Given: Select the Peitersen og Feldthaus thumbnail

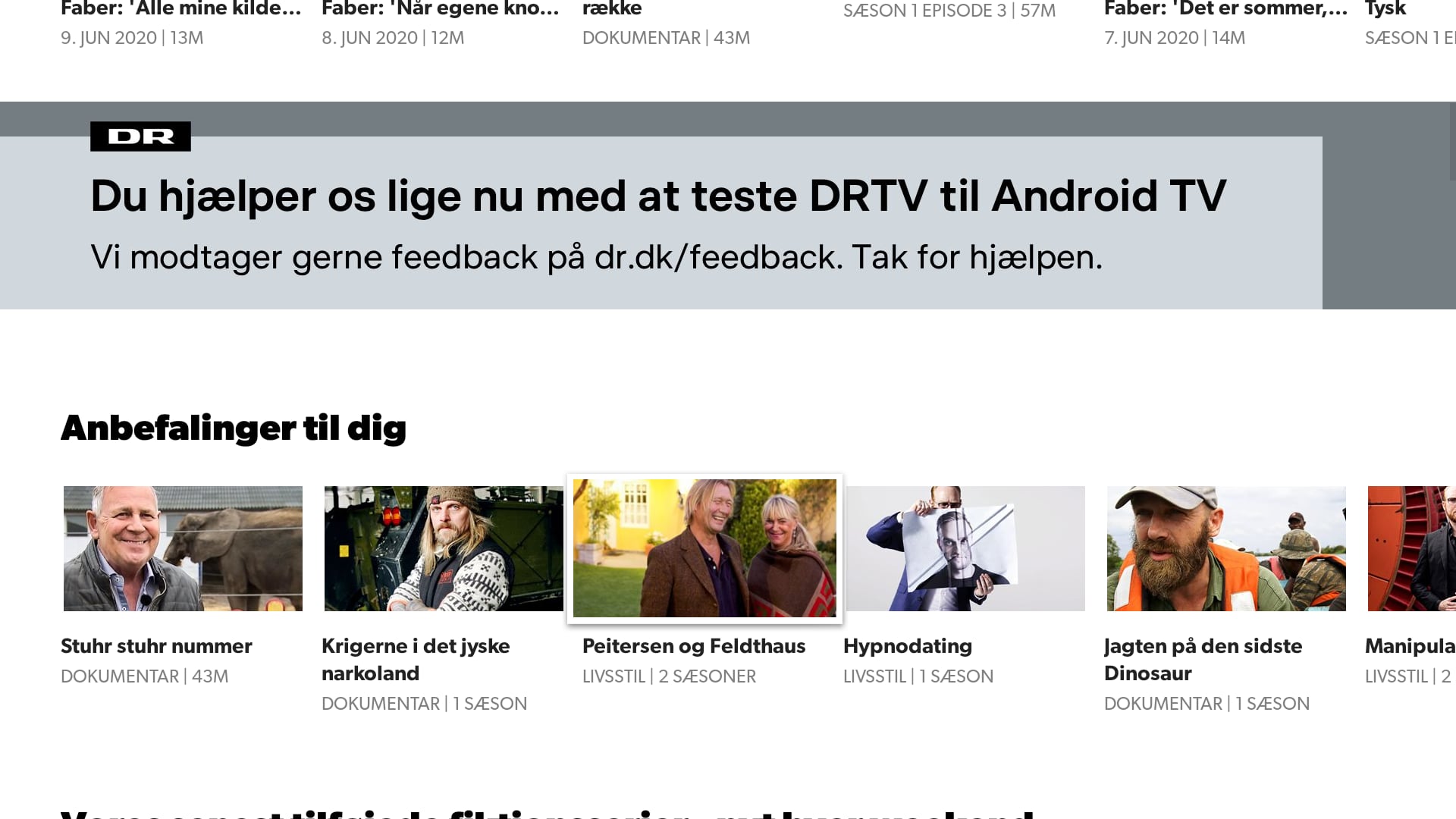Looking at the screenshot, I should coord(704,548).
